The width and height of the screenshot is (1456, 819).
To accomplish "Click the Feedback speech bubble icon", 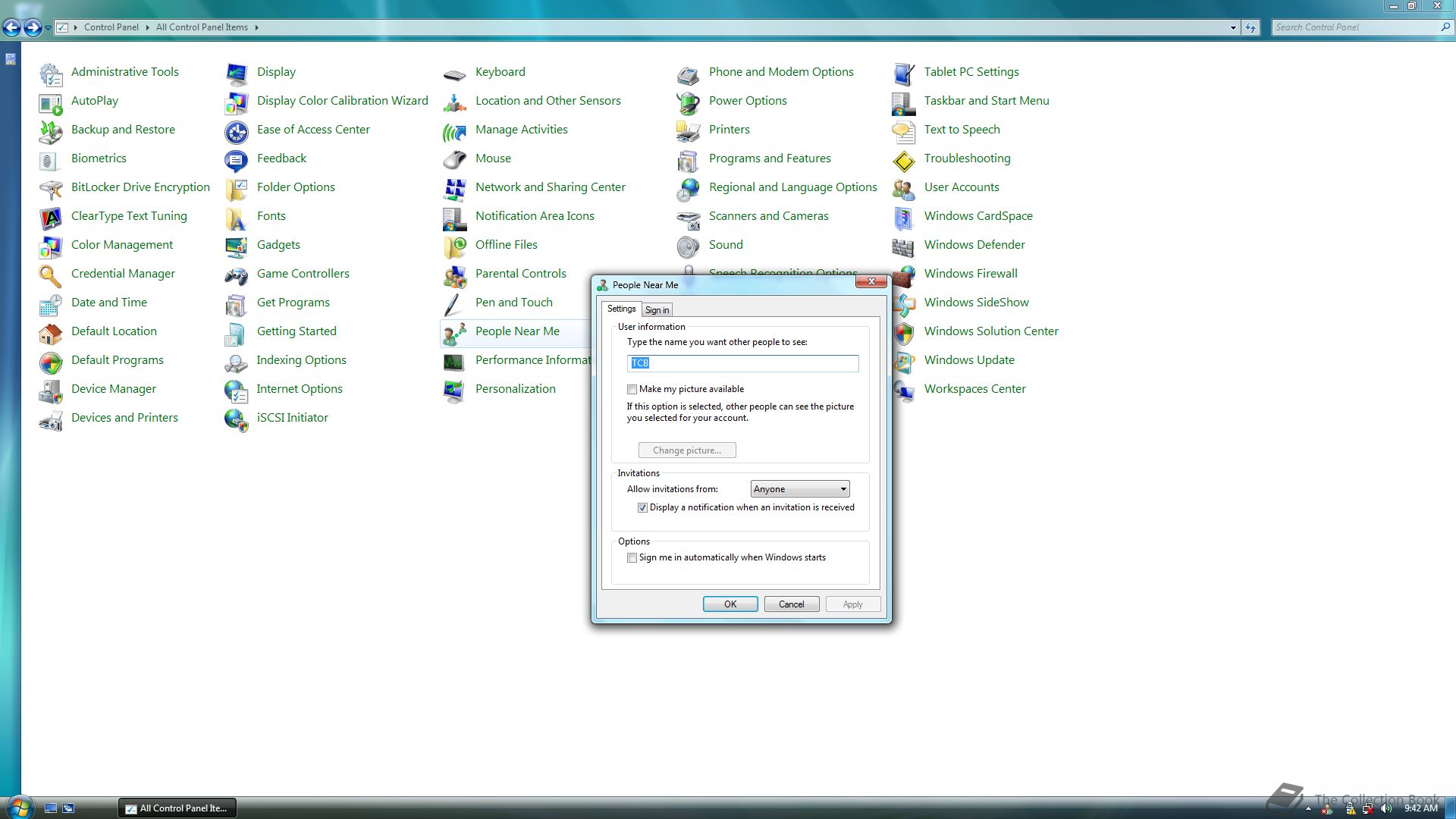I will (x=237, y=161).
